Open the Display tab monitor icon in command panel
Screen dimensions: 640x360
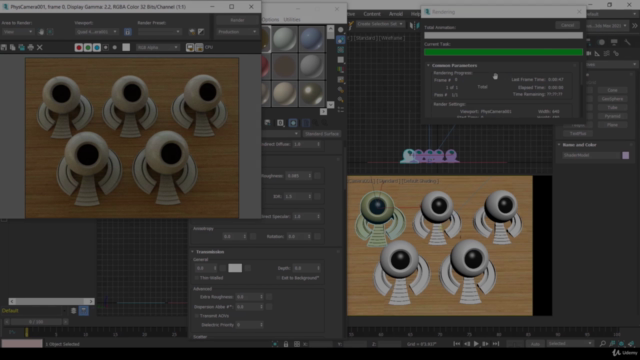pyautogui.click(x=614, y=42)
